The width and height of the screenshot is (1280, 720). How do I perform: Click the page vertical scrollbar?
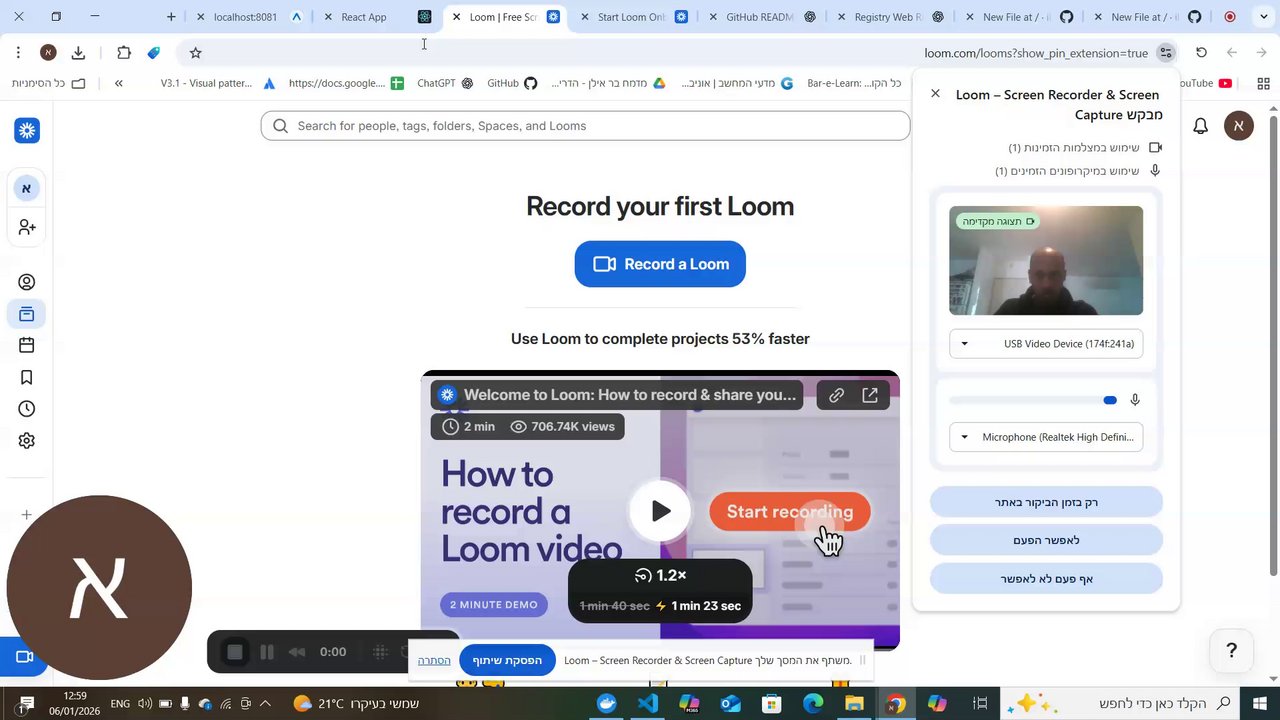click(1273, 345)
